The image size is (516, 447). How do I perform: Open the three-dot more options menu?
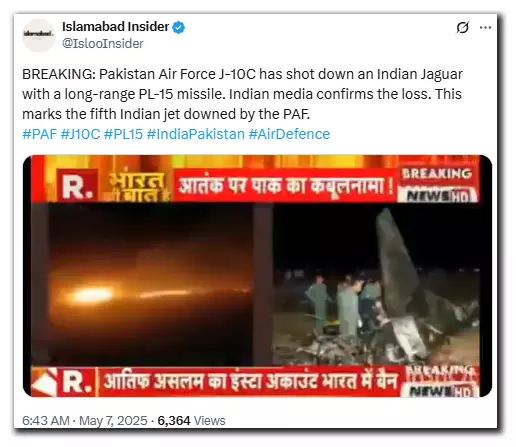pyautogui.click(x=485, y=27)
